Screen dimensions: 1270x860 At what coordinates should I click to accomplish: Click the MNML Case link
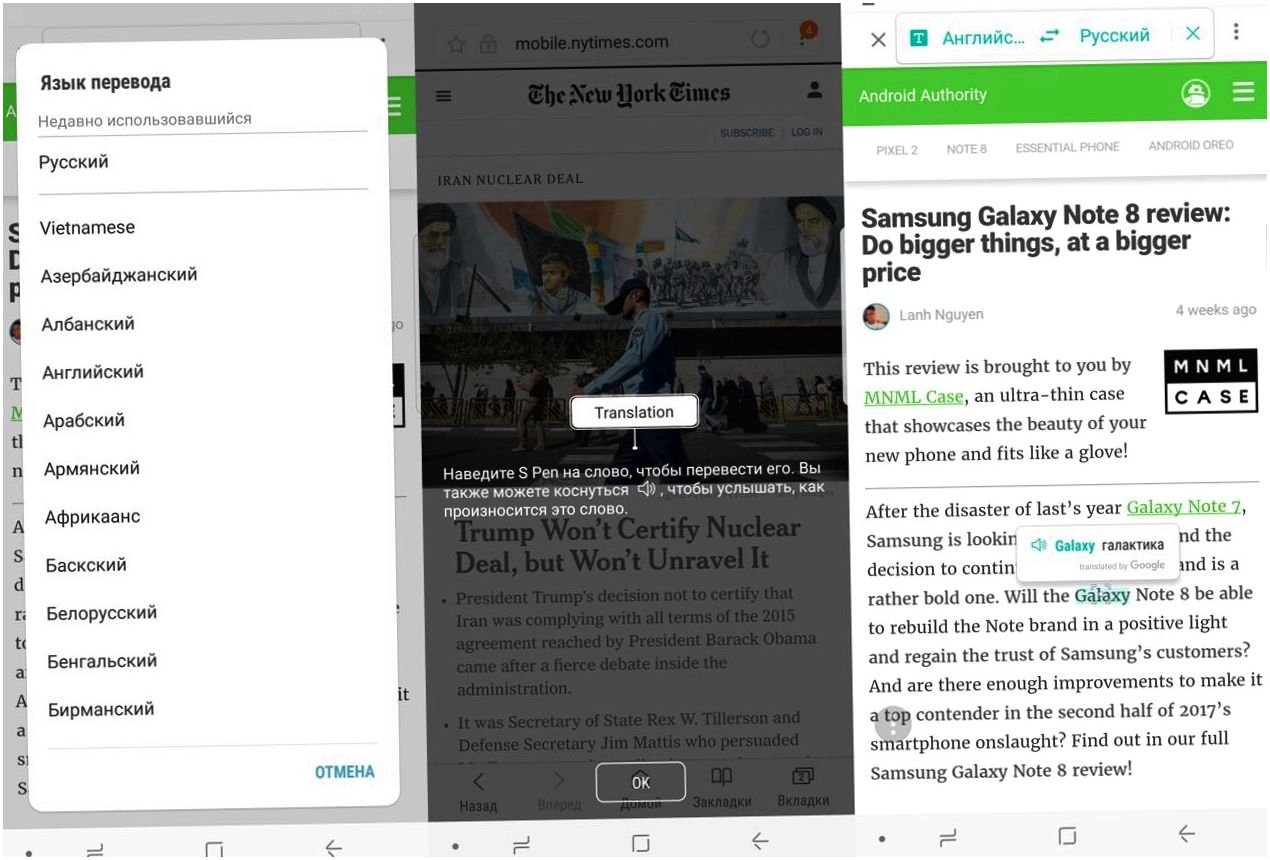pos(914,397)
